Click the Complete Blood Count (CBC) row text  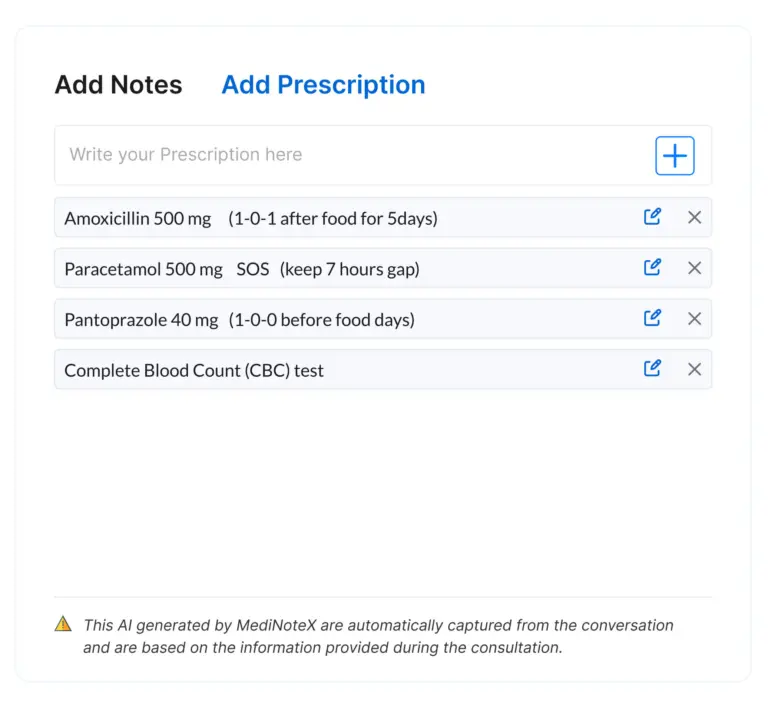tap(194, 370)
